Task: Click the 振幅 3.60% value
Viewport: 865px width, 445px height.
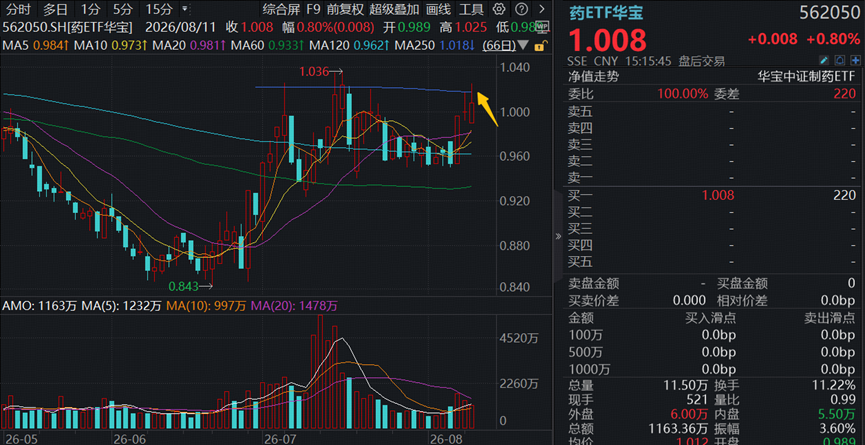Action: point(839,428)
